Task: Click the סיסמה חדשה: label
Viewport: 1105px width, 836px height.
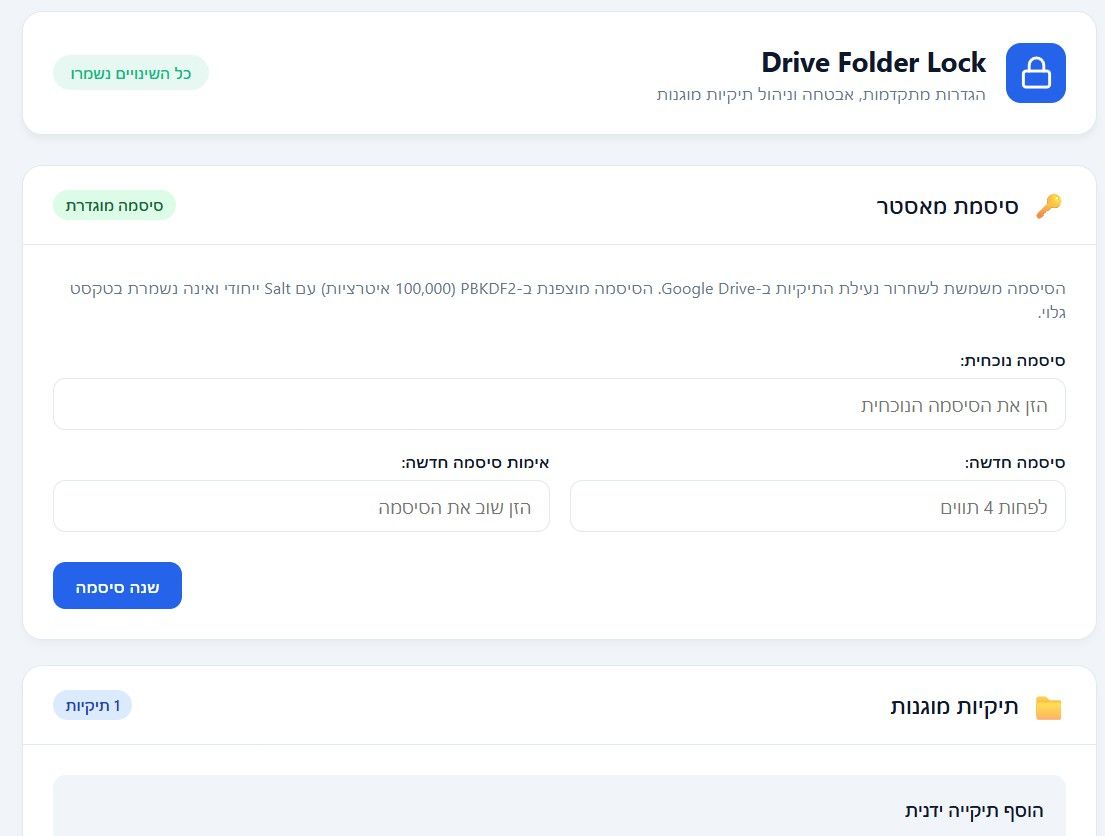Action: pos(1015,463)
